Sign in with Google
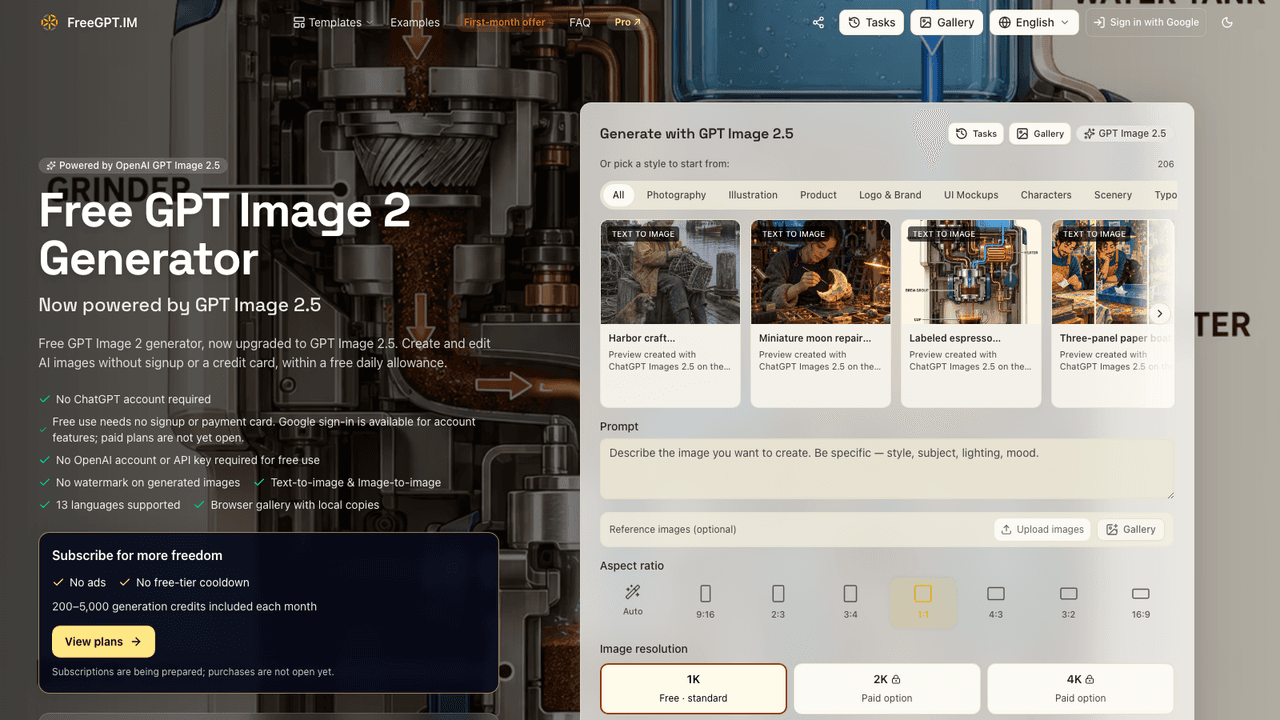1280x720 pixels. click(1146, 22)
